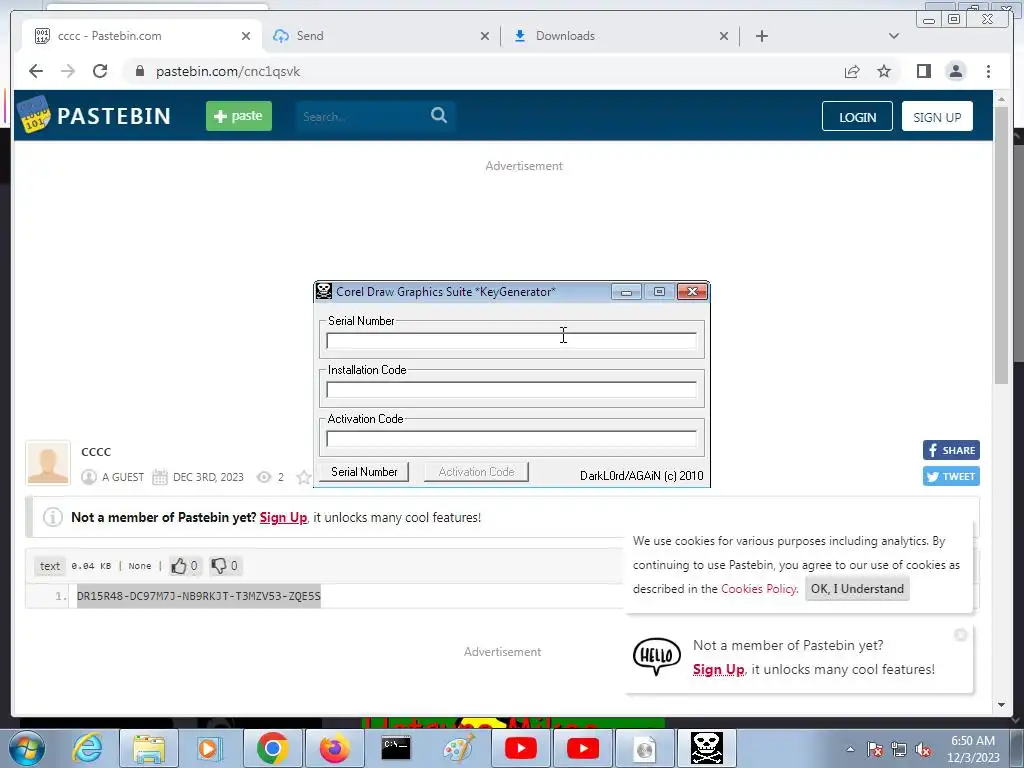
Task: Expand the tab search dropdown arrow
Action: (x=893, y=36)
